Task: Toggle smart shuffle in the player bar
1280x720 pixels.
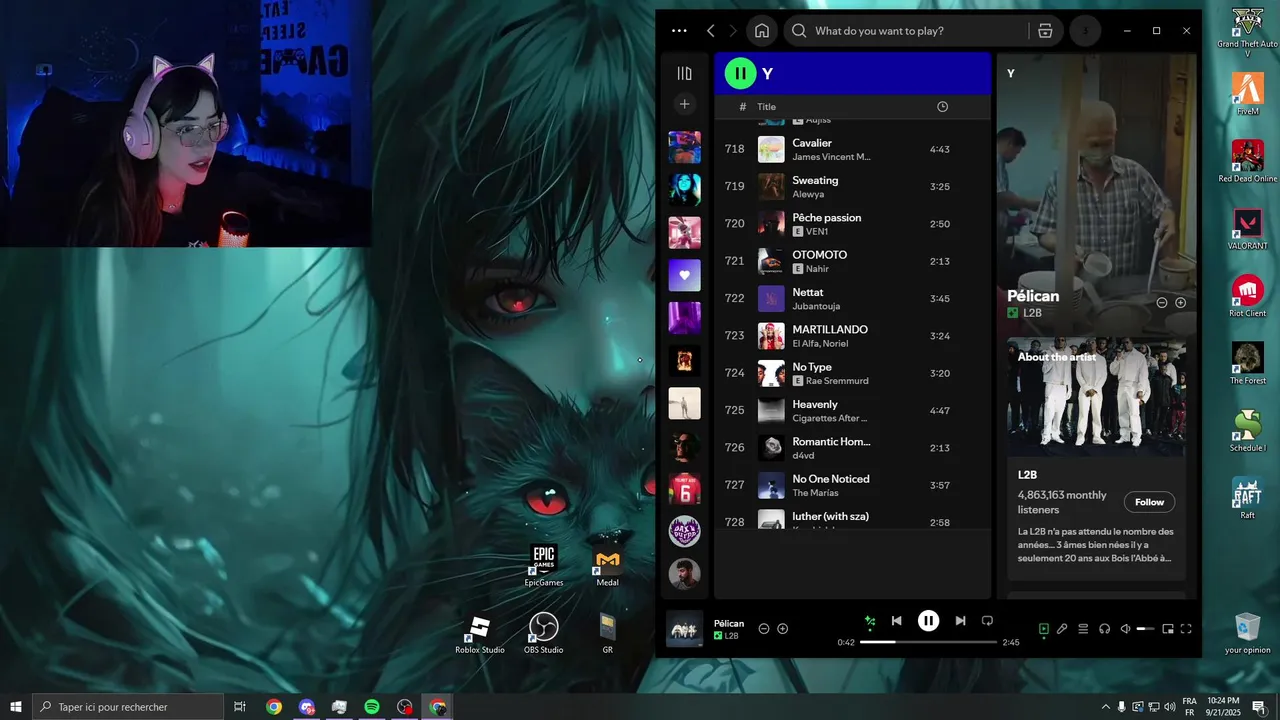Action: pos(870,621)
